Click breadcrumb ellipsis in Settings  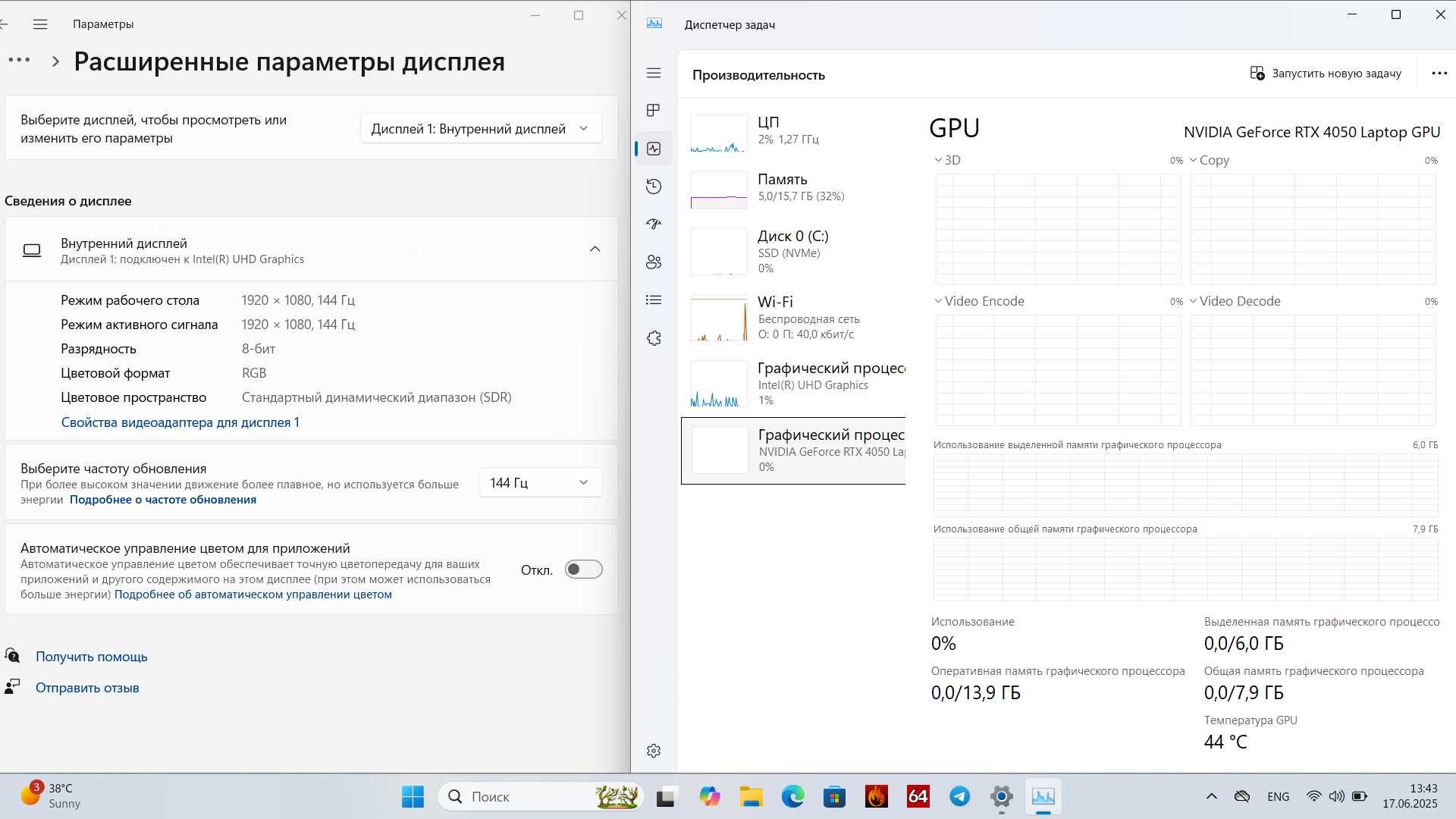19,60
